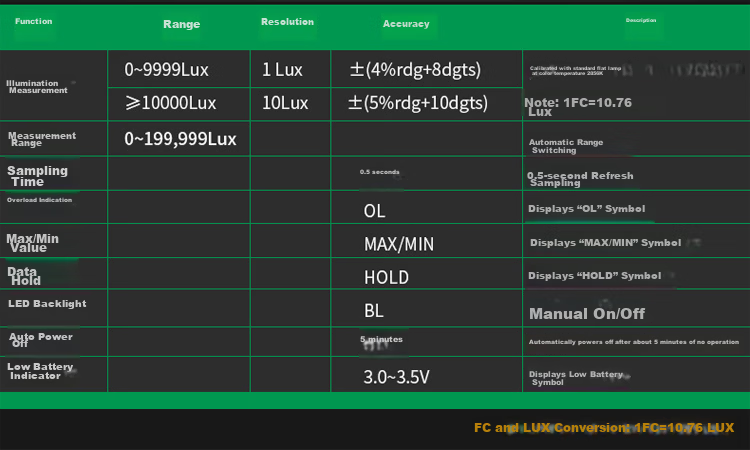The height and width of the screenshot is (450, 750).
Task: Click the 'Note: 1FC=10.76 Lux' description
Action: click(x=578, y=107)
